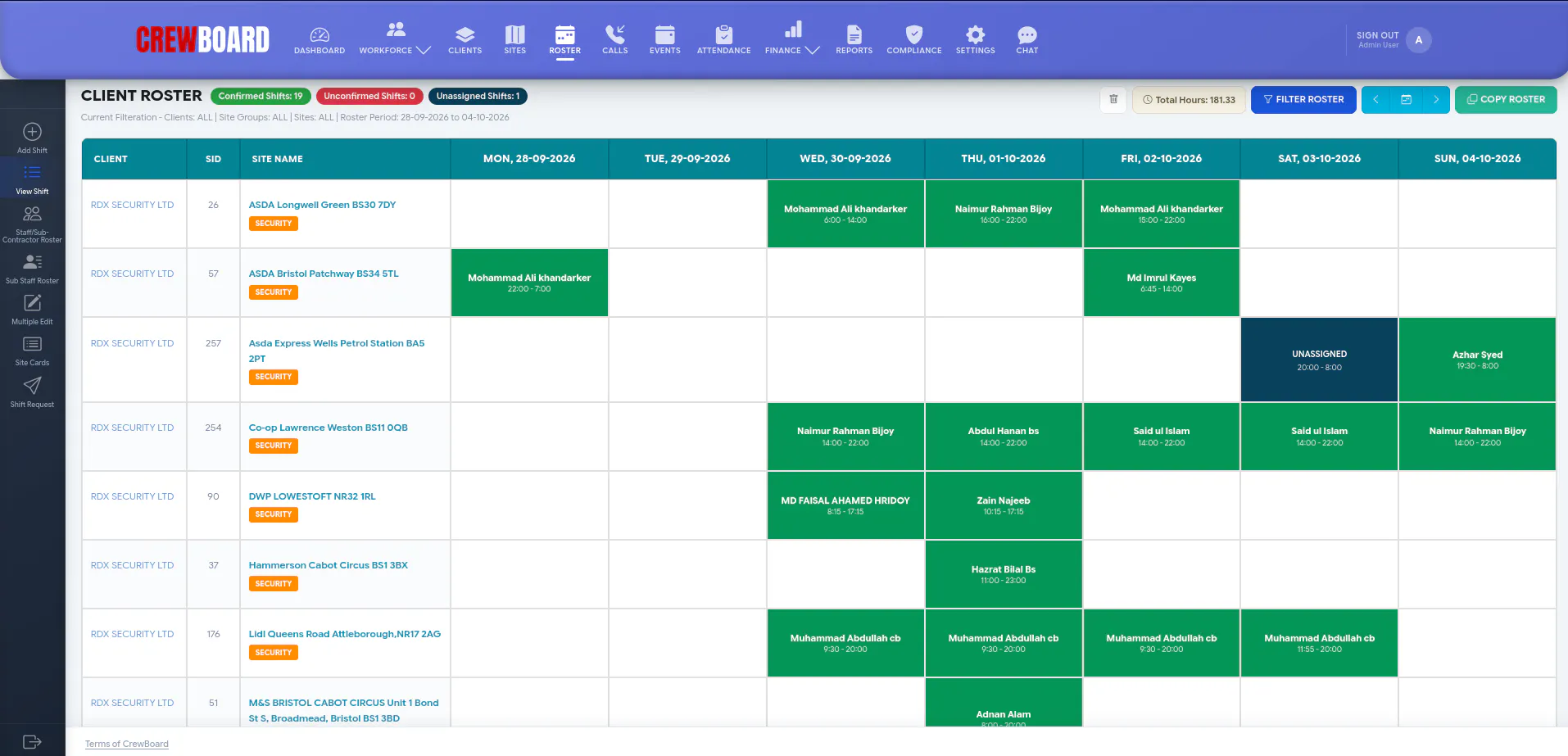This screenshot has height=756, width=1568.
Task: Click Add Shift in the sidebar
Action: pos(32,138)
